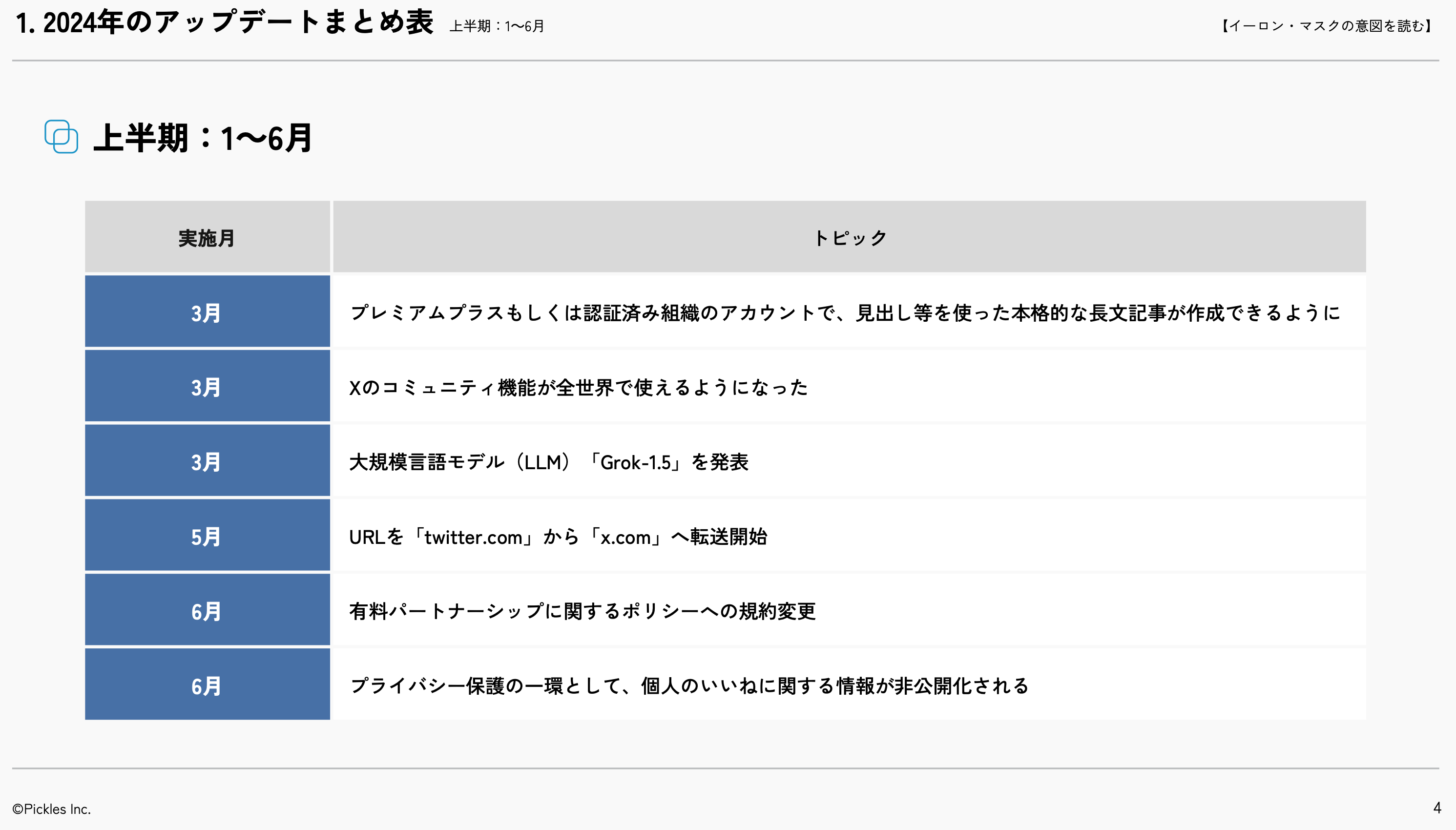Click the subtitle 上半期：1〜6月 next to the title

[x=497, y=26]
